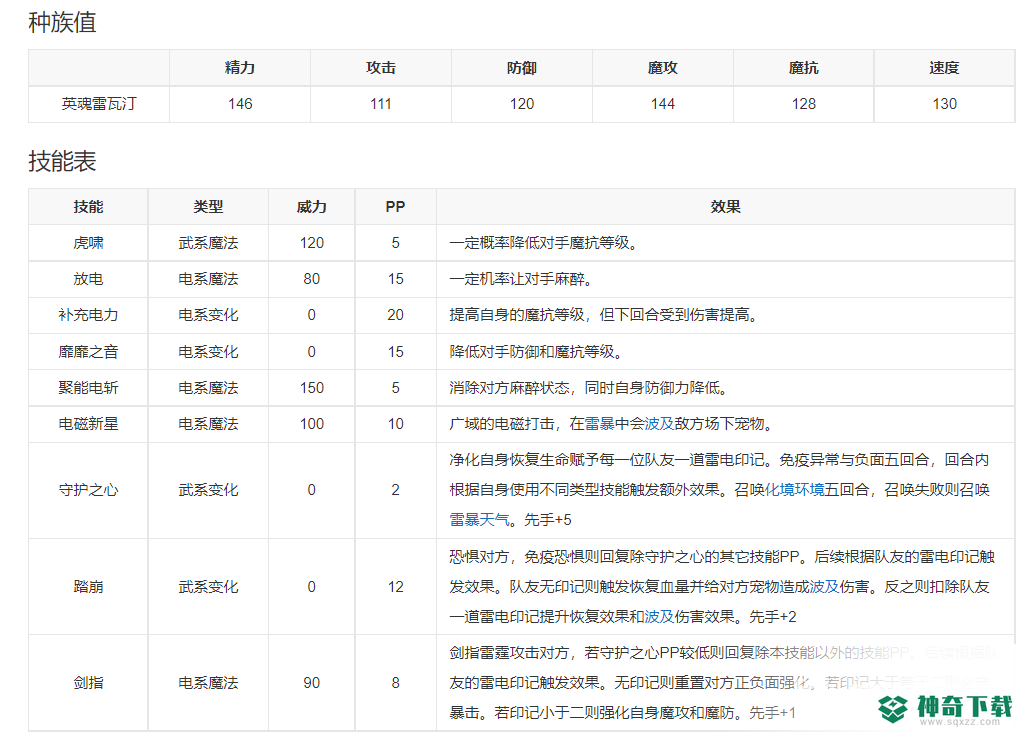Select the 速度 value 130
This screenshot has width=1032, height=746.
pyautogui.click(x=944, y=104)
